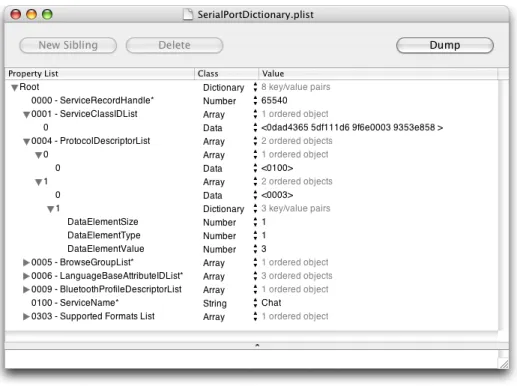This screenshot has width=517, height=386.
Task: Select the DataElementSize key
Action: tap(103, 222)
